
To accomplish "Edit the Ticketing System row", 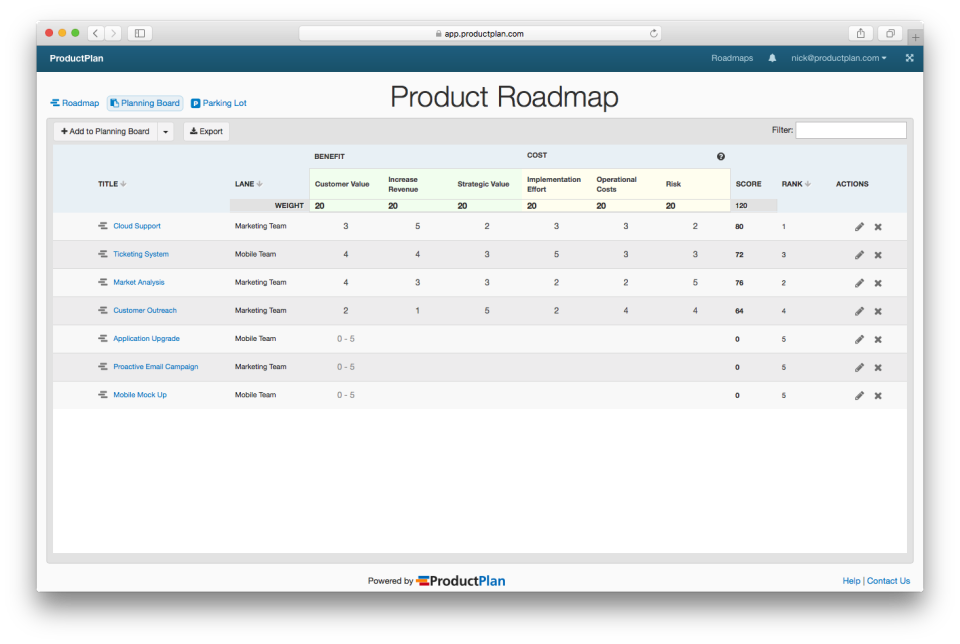I will coord(859,255).
